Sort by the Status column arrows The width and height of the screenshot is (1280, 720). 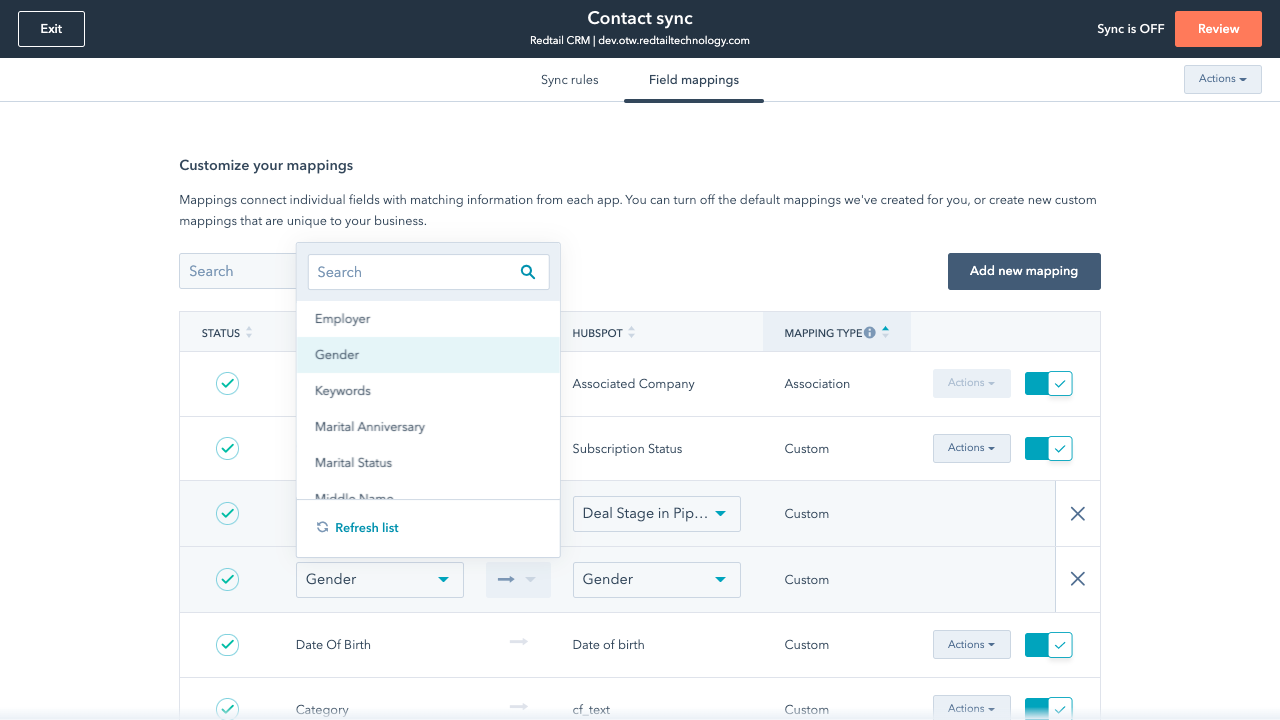249,333
